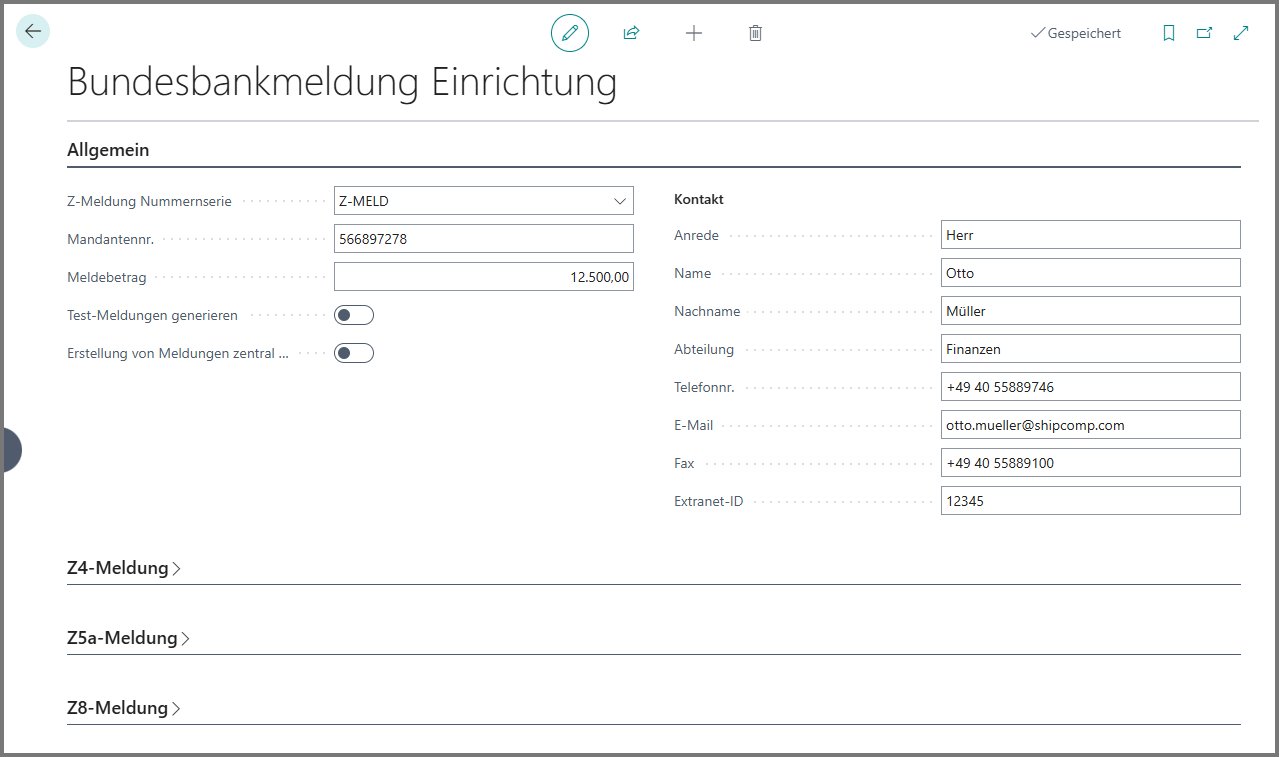
Task: Open page in new window icon
Action: (x=1205, y=33)
